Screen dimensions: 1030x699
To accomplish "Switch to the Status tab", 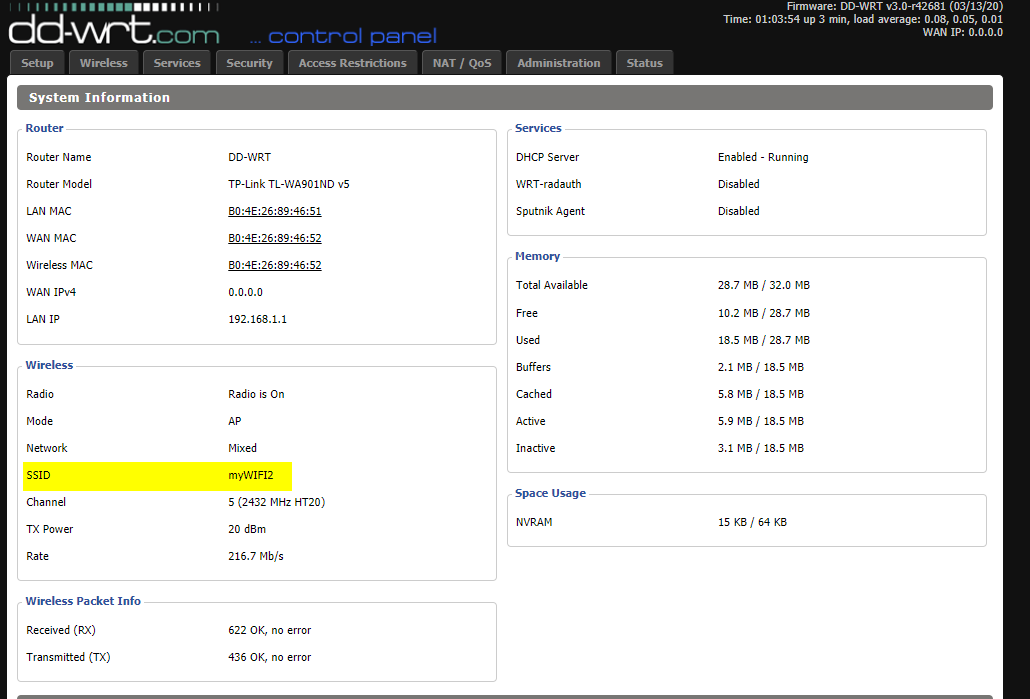I will tap(644, 63).
